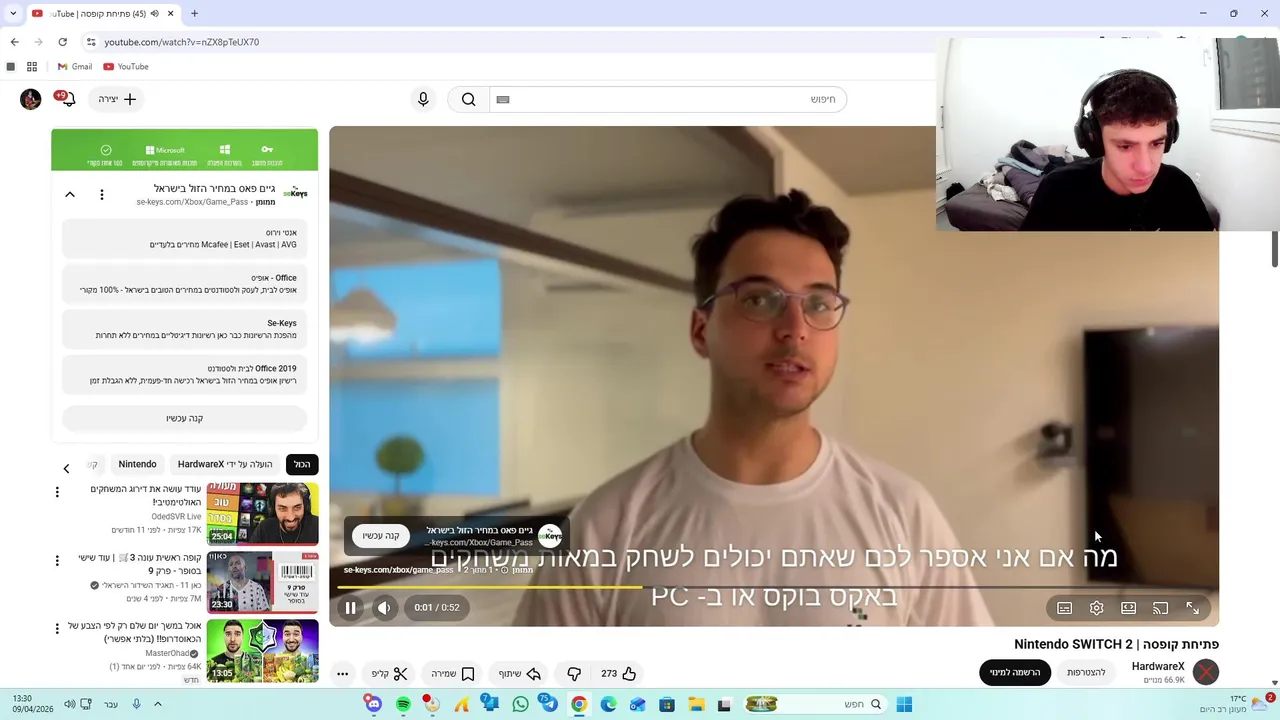Pause the video playback
This screenshot has height=720, width=1280.
click(350, 608)
